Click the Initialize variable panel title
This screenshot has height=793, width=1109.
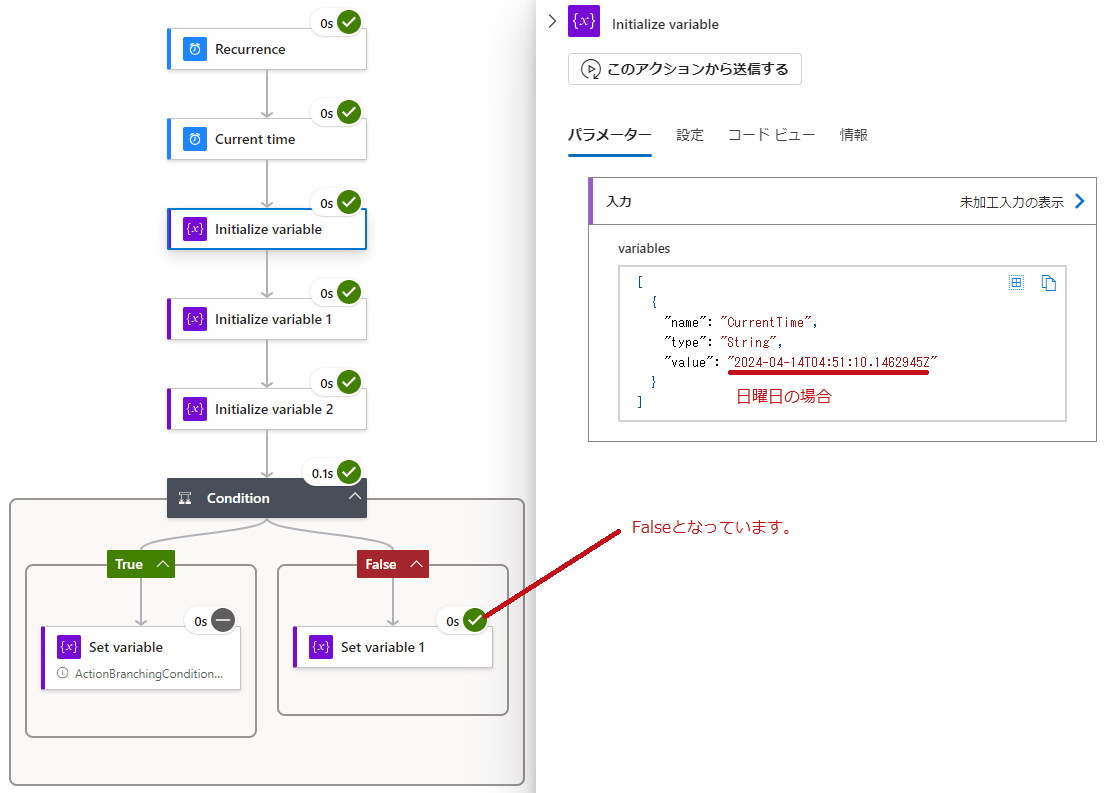click(x=665, y=24)
